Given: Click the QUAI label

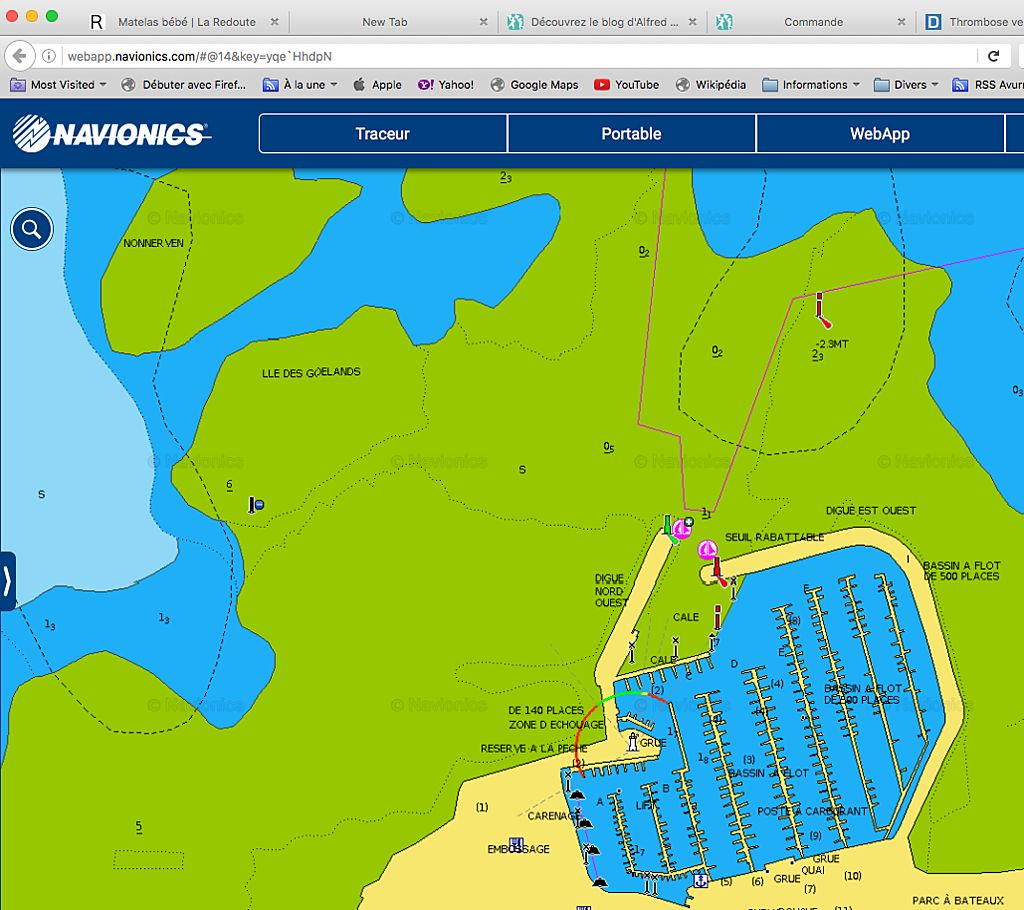Looking at the screenshot, I should 813,870.
